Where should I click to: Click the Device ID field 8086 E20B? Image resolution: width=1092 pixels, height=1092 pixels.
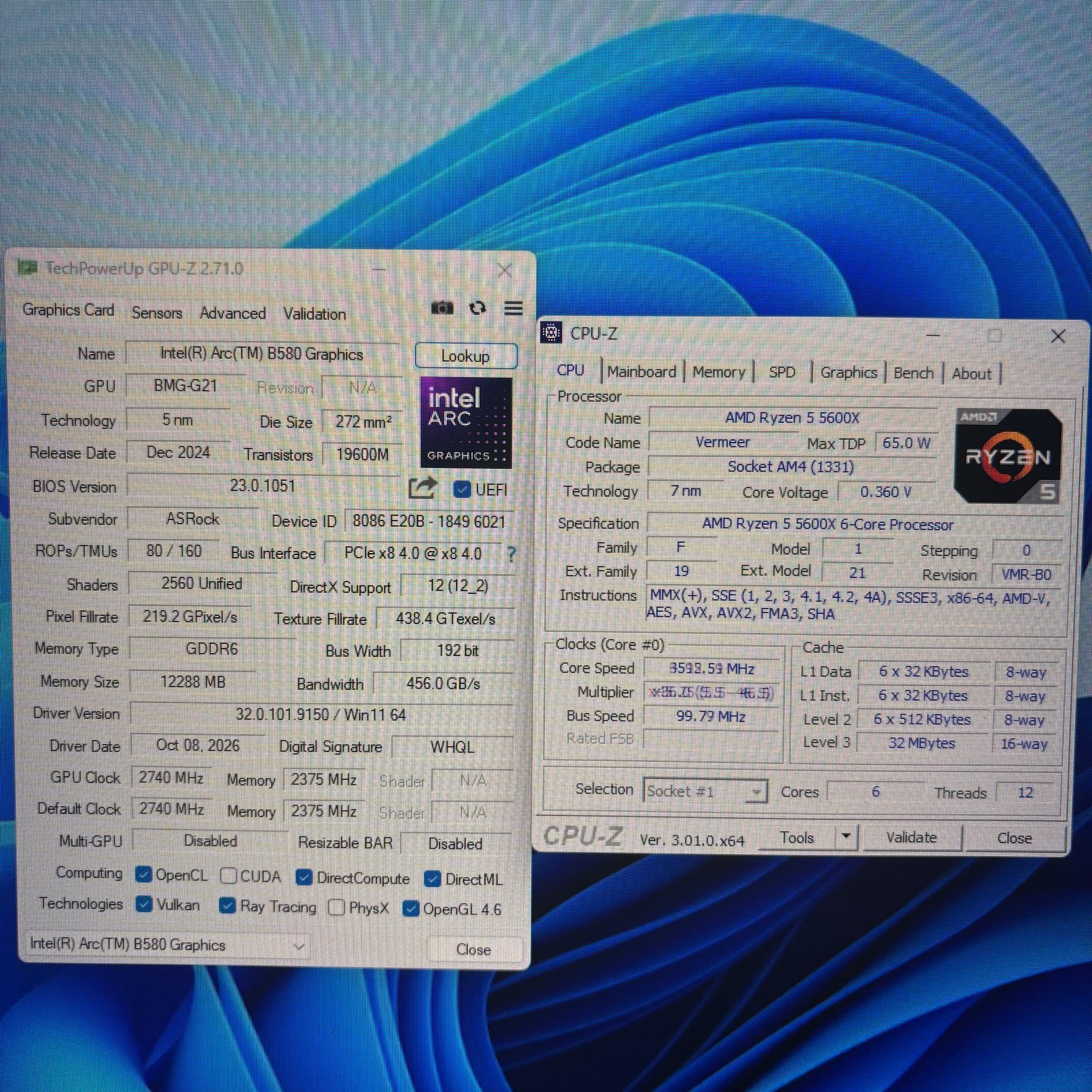(429, 521)
